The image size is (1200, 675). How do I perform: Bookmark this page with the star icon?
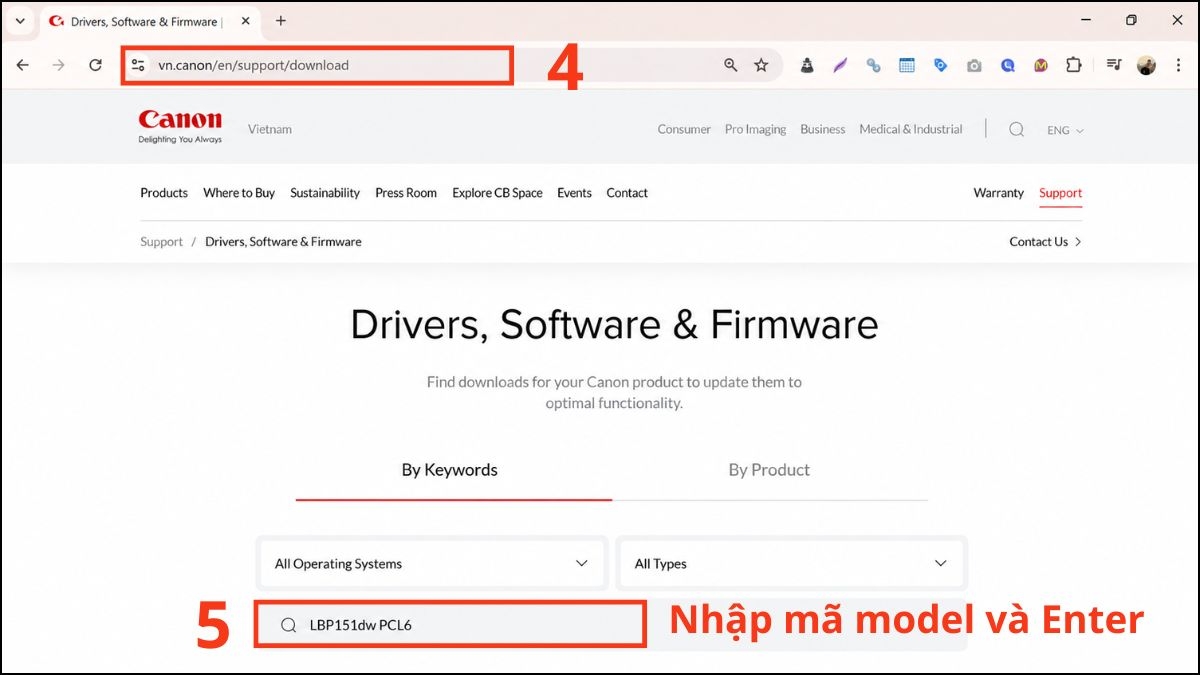click(x=761, y=65)
